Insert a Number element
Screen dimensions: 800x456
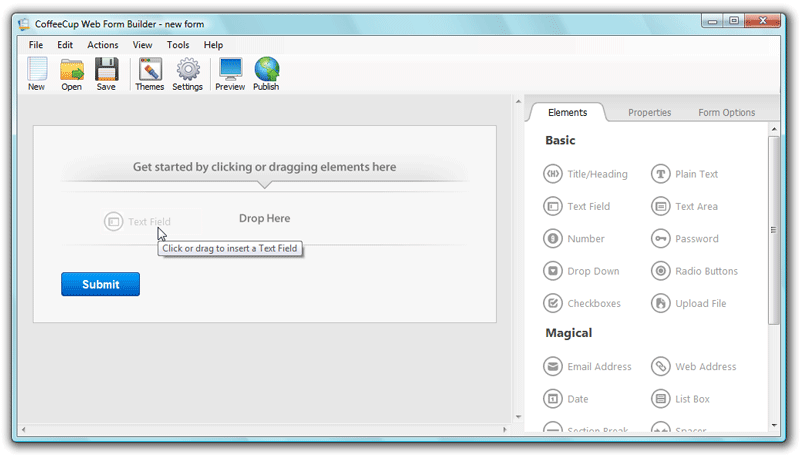573,239
